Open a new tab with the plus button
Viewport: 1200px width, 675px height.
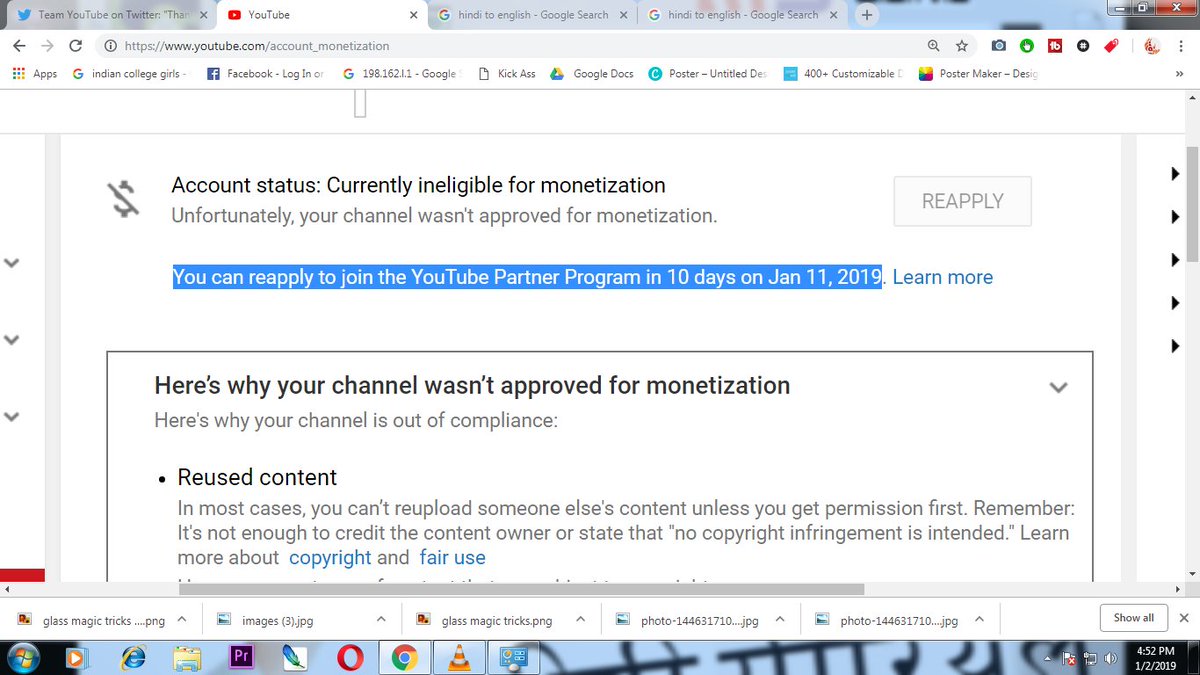(866, 15)
